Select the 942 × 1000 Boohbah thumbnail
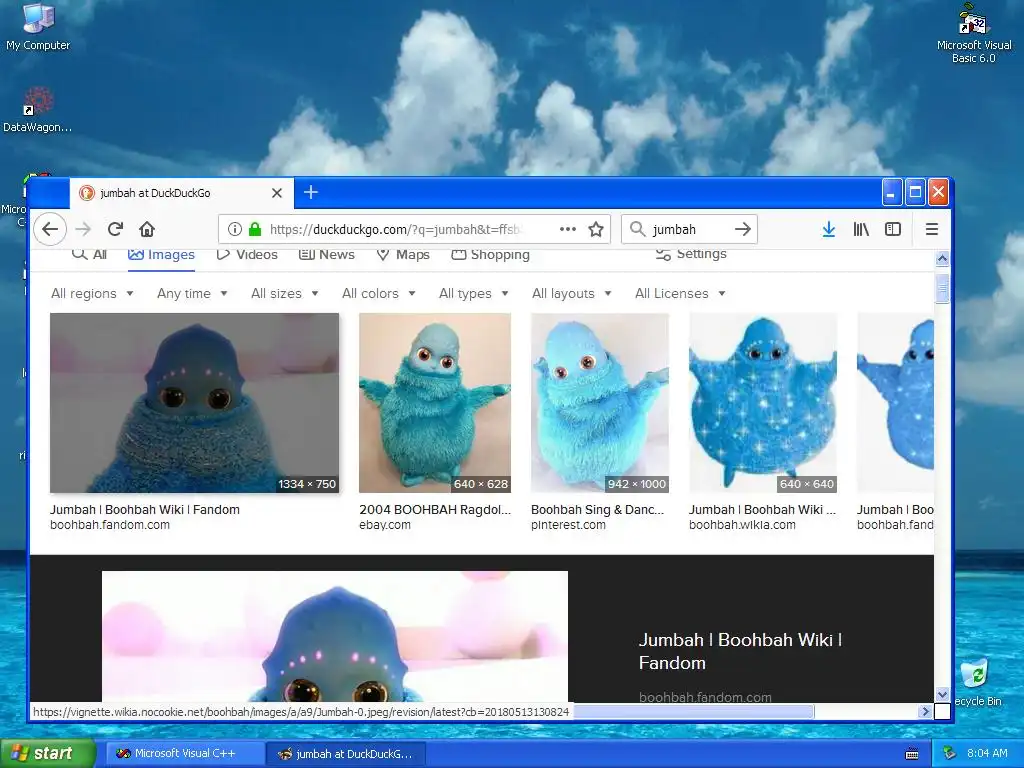1024x768 pixels. tap(600, 403)
